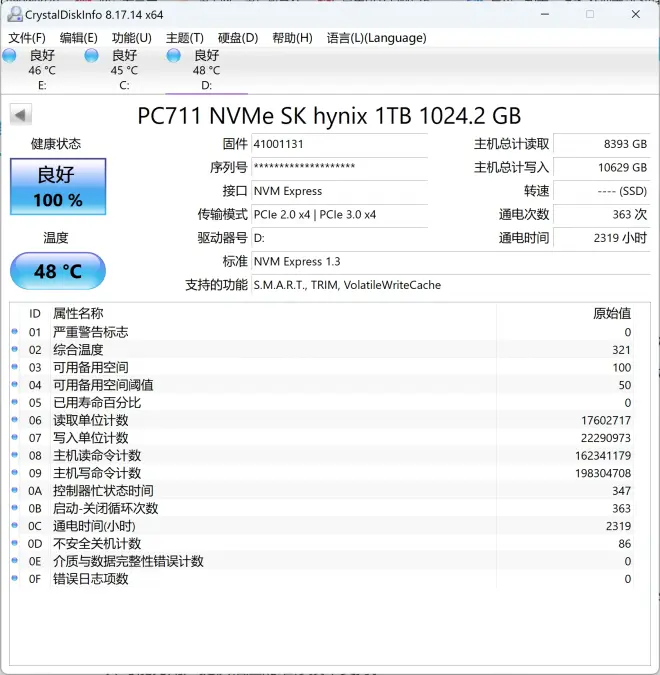Click the 原始值 column header
The height and width of the screenshot is (675, 660).
612,313
